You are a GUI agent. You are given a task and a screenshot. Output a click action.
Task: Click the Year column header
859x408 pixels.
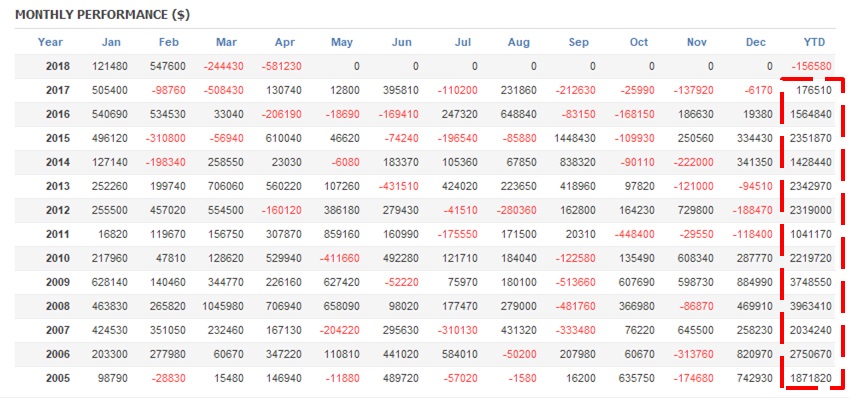50,42
